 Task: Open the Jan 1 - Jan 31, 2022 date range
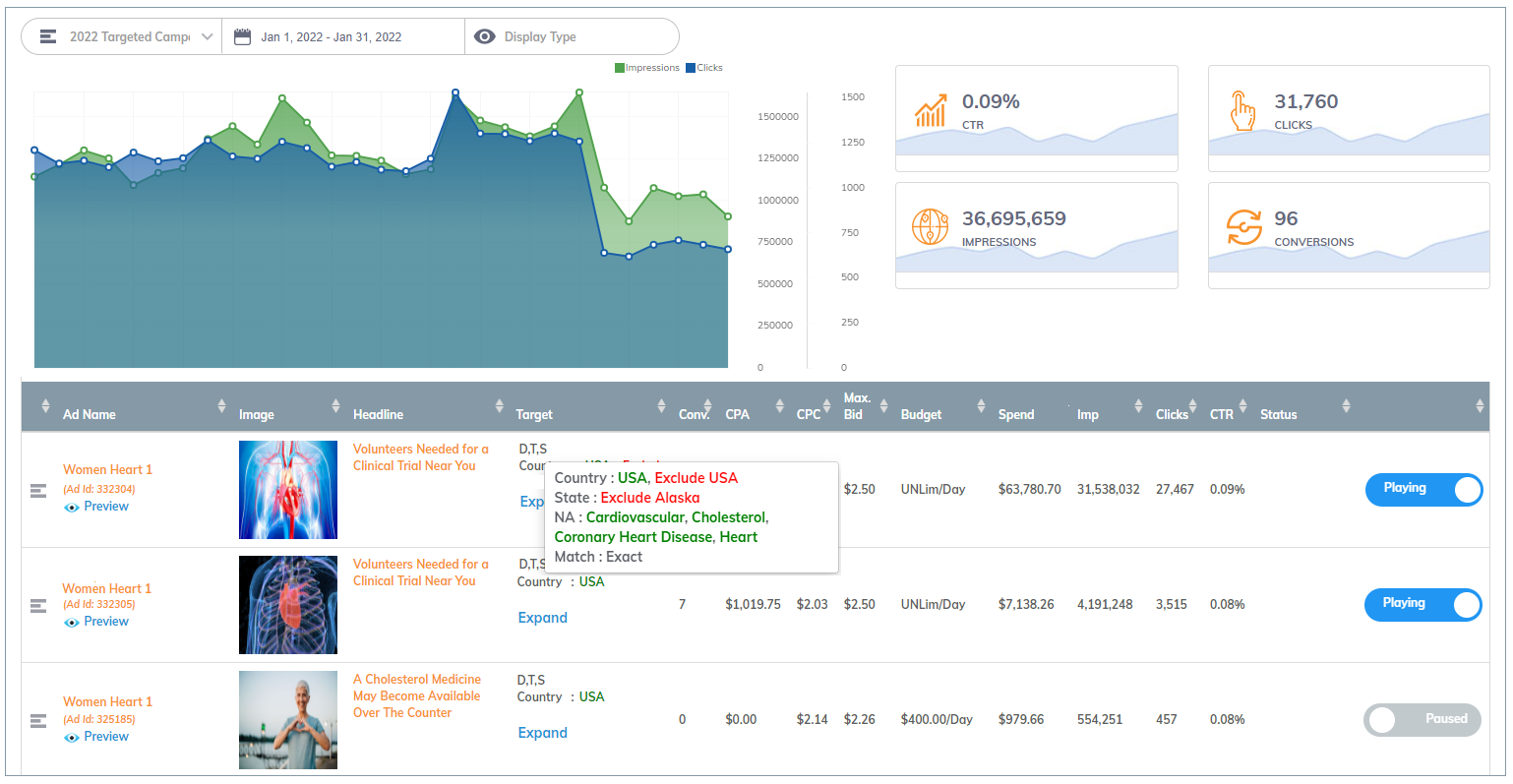(x=342, y=36)
